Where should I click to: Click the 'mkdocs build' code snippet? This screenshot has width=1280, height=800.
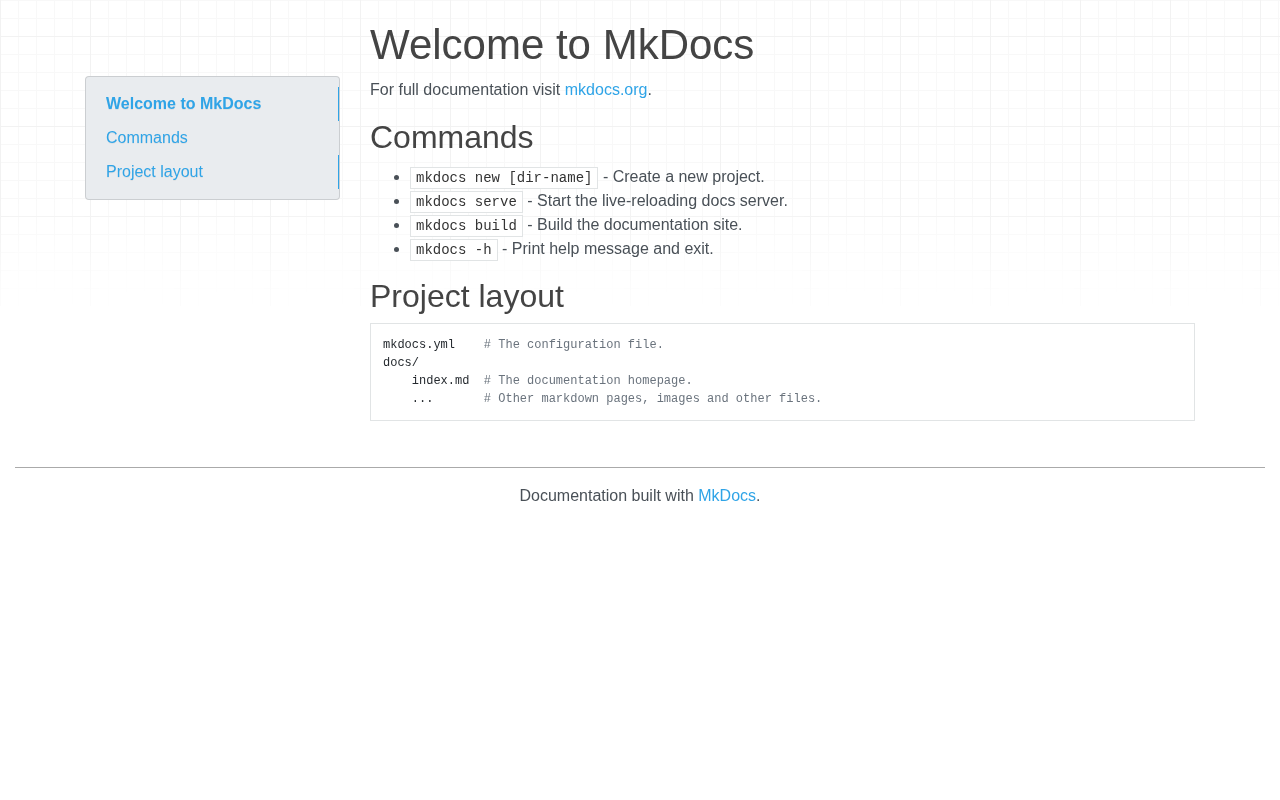pyautogui.click(x=466, y=226)
